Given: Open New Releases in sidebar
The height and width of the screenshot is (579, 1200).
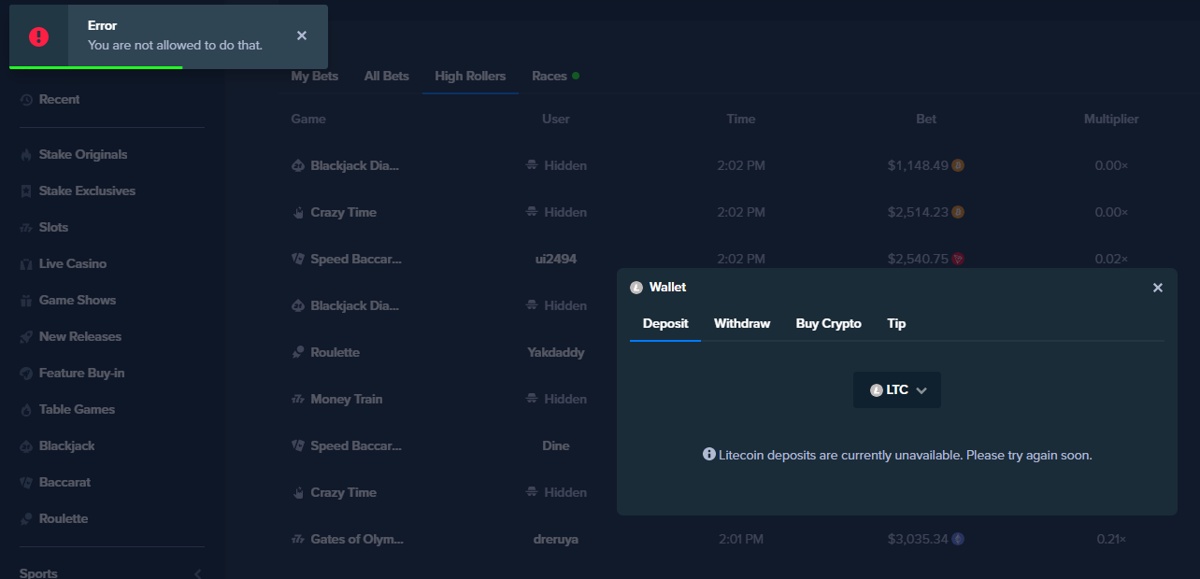Looking at the screenshot, I should coord(80,337).
